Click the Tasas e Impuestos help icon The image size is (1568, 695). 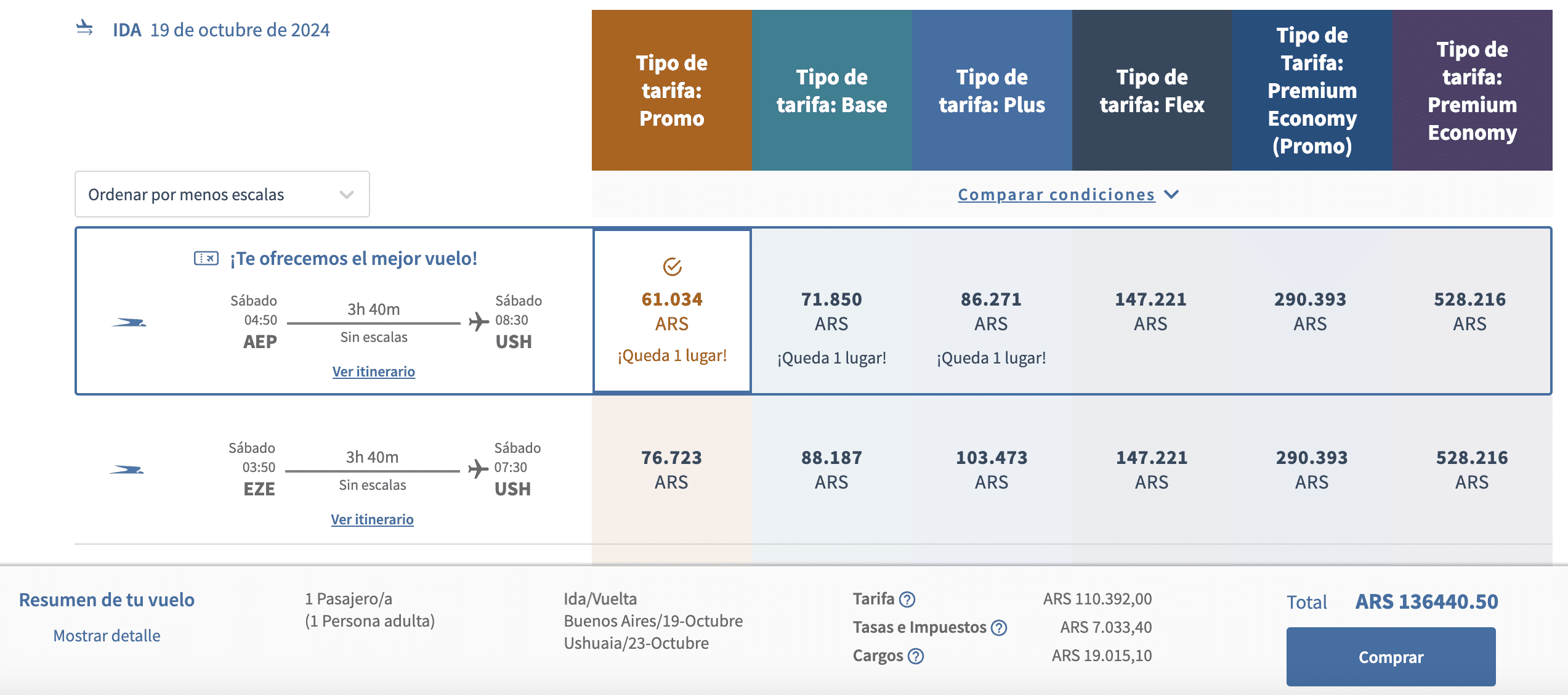(999, 628)
